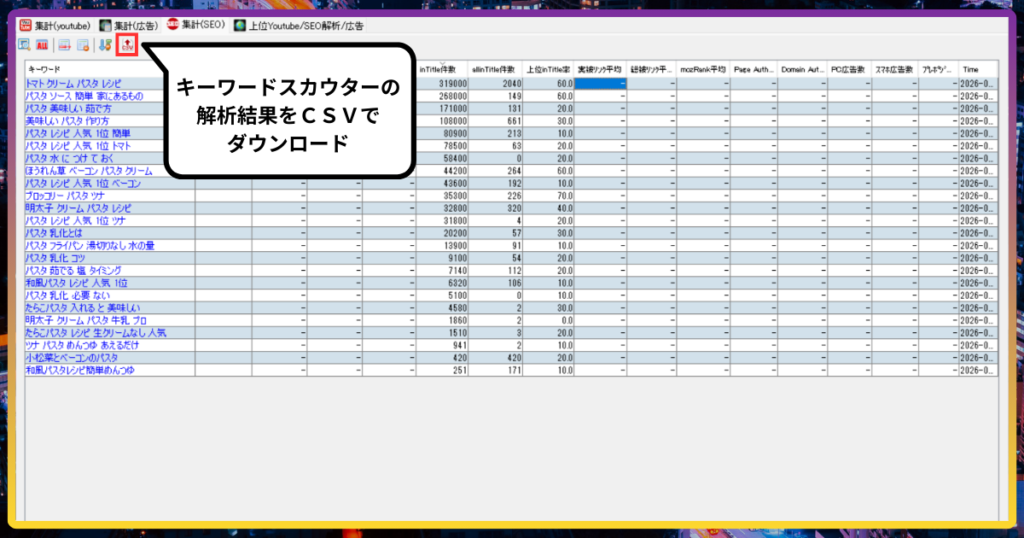Open the 集計(広告) tab

pyautogui.click(x=128, y=25)
